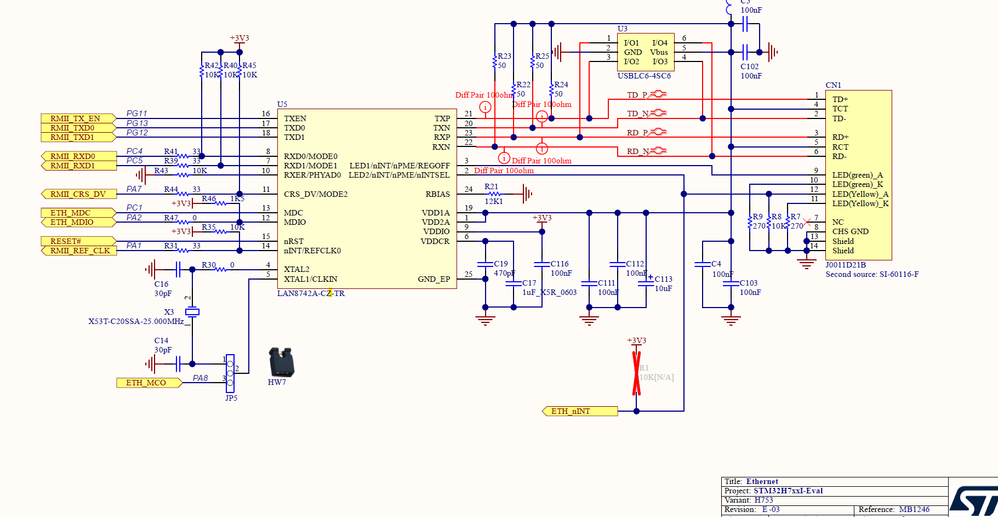Click the RMII_RXD1 port label
Image resolution: width=998 pixels, height=517 pixels.
[78, 166]
